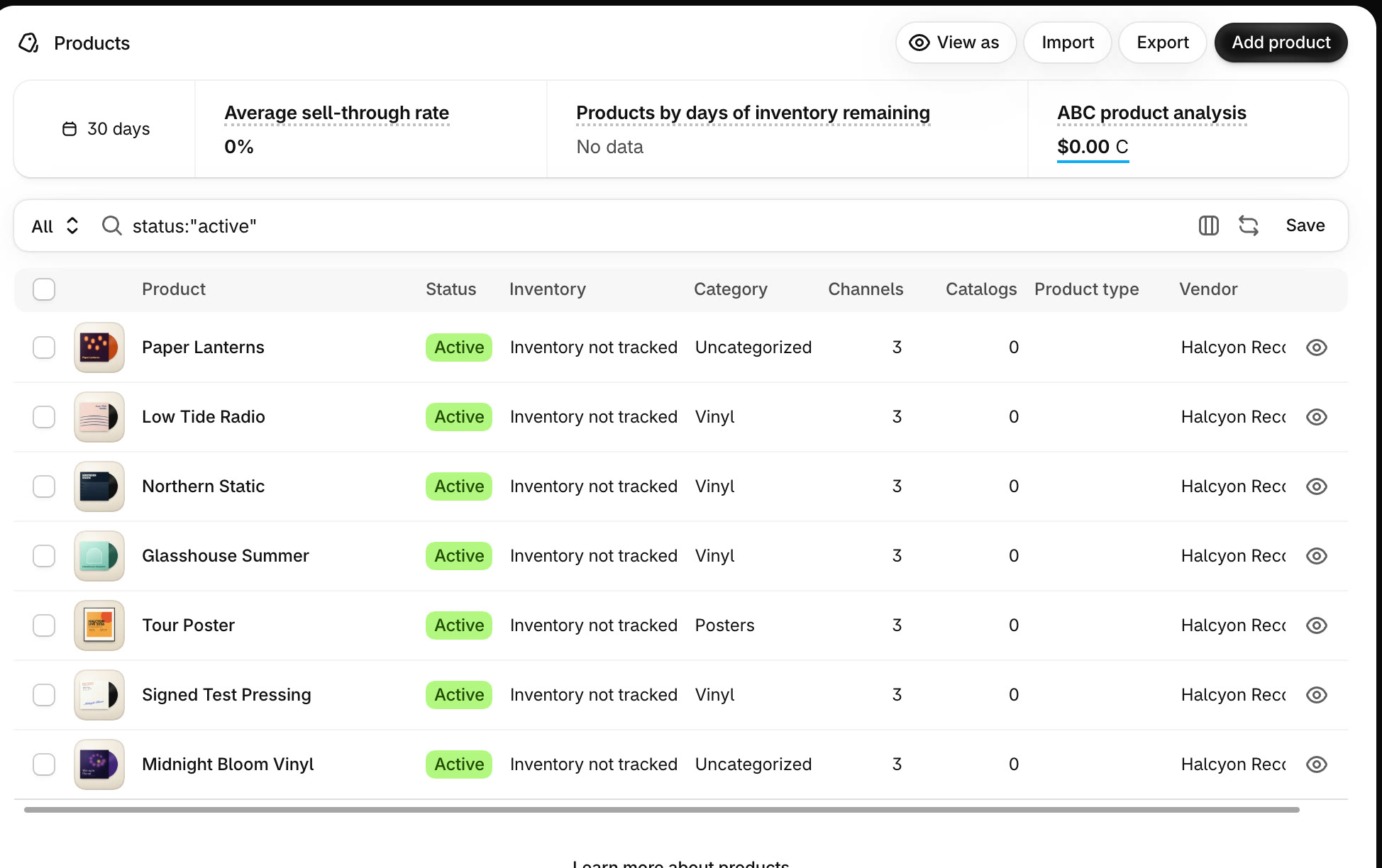Check the Glasshouse Summer row checkbox
Screen dimensions: 1382x868
tap(44, 556)
